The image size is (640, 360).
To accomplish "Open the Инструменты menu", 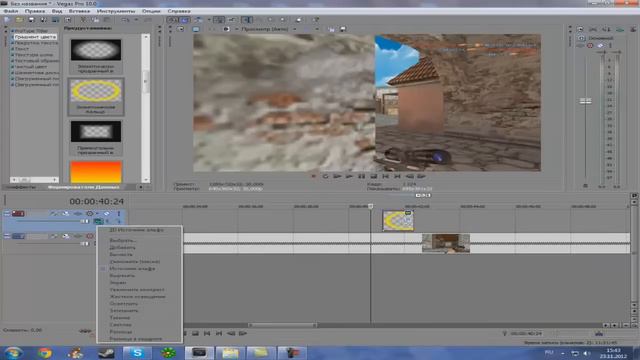I will click(x=116, y=11).
